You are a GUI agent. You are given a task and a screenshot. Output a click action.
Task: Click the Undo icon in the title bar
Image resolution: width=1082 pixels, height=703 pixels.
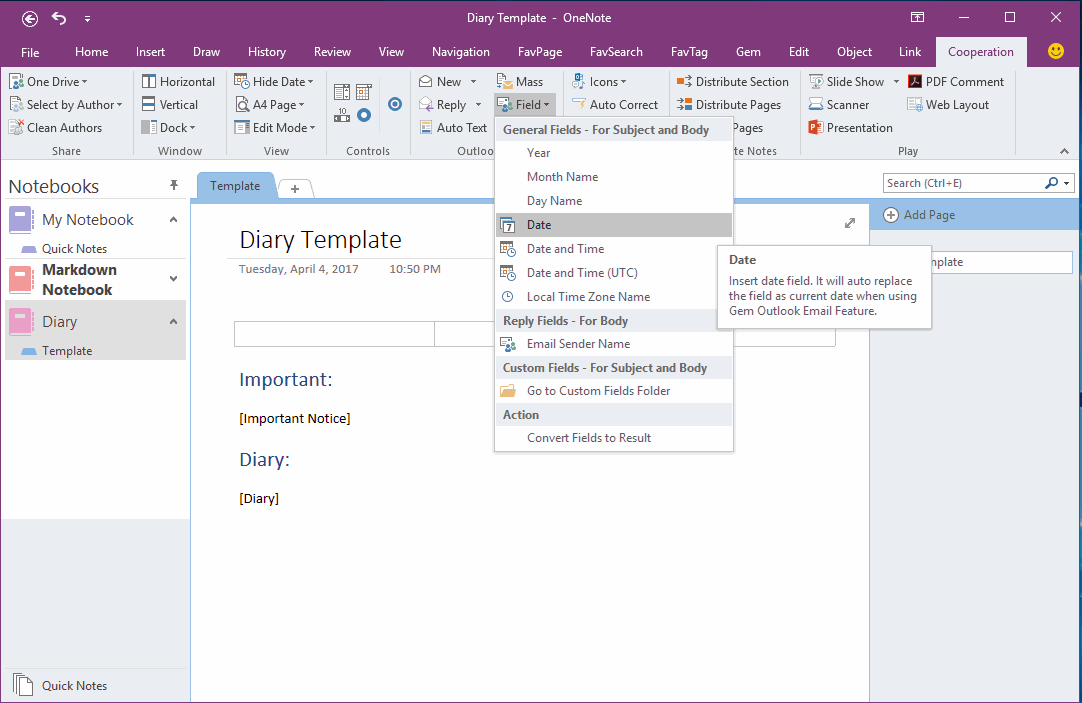point(59,19)
